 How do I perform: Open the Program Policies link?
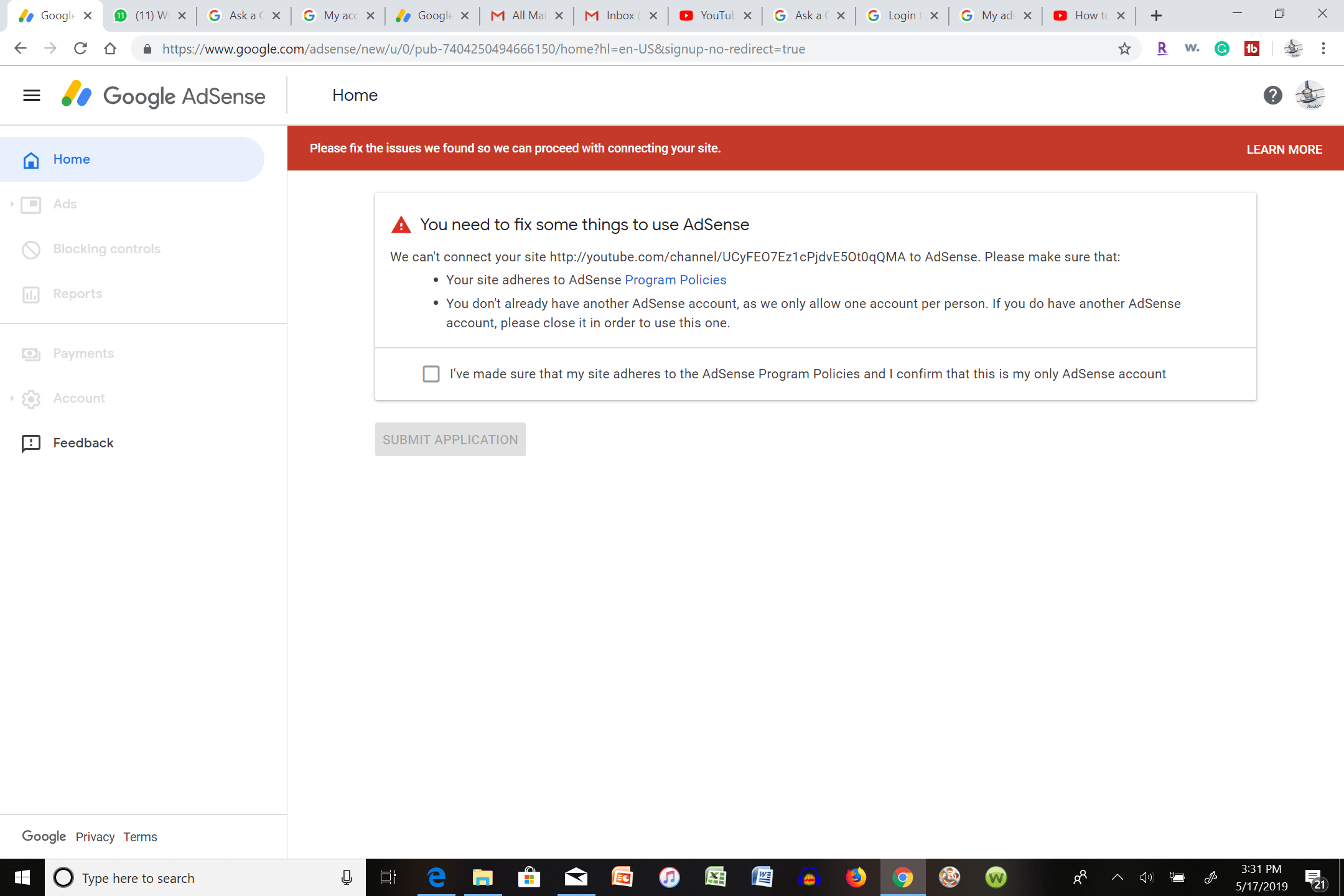pos(675,280)
